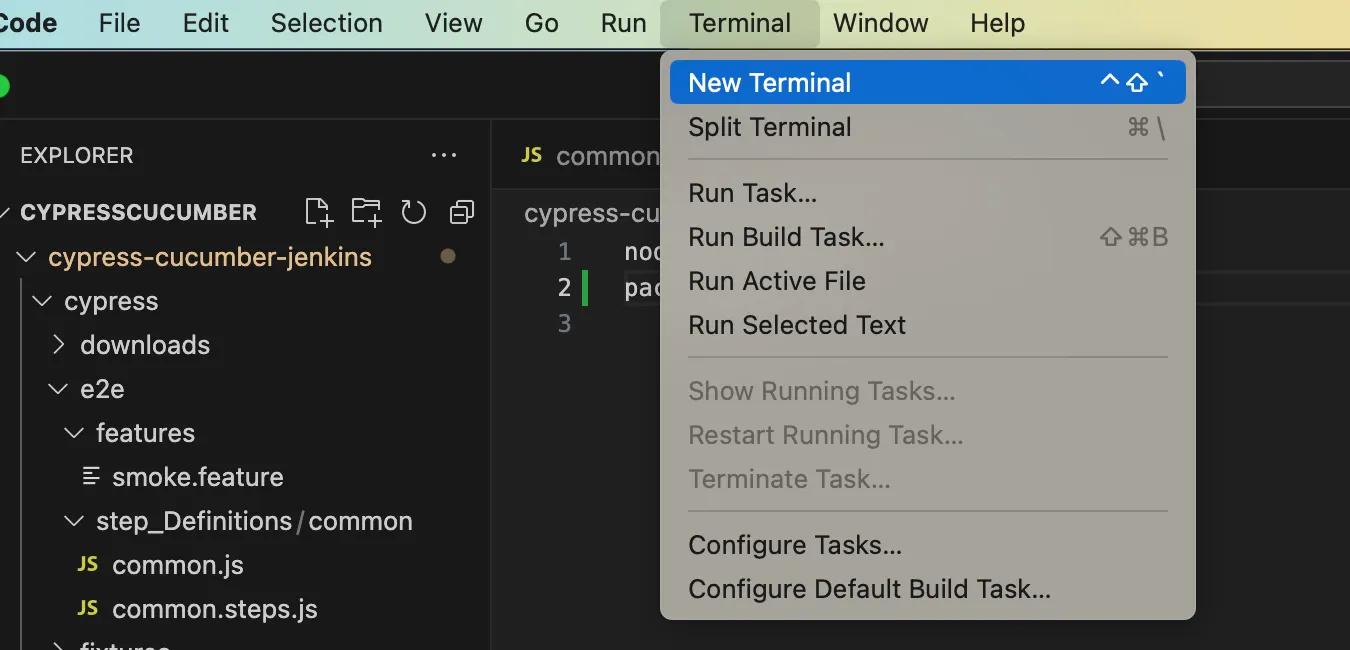Select Configure Default Build Task
The height and width of the screenshot is (650, 1350).
click(869, 589)
